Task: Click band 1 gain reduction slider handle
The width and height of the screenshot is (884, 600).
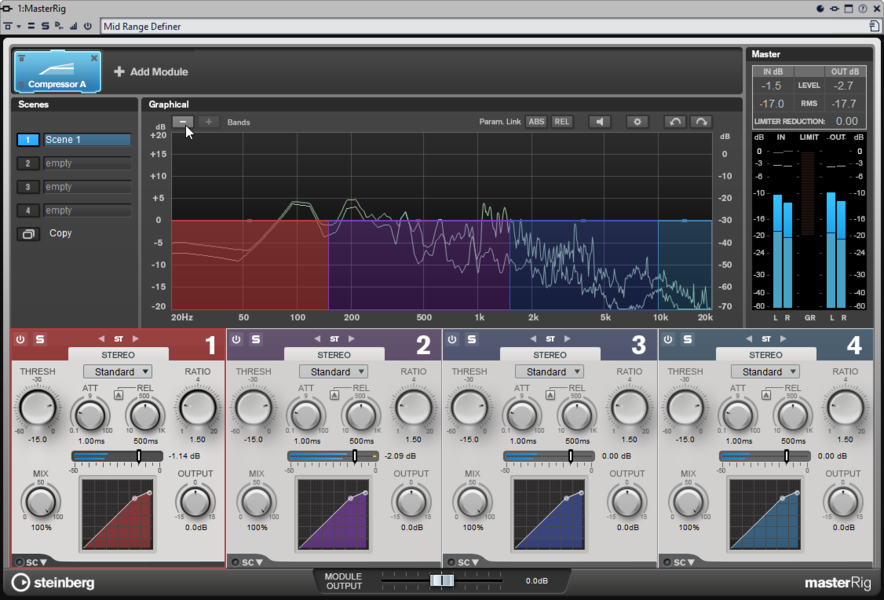Action: click(139, 456)
